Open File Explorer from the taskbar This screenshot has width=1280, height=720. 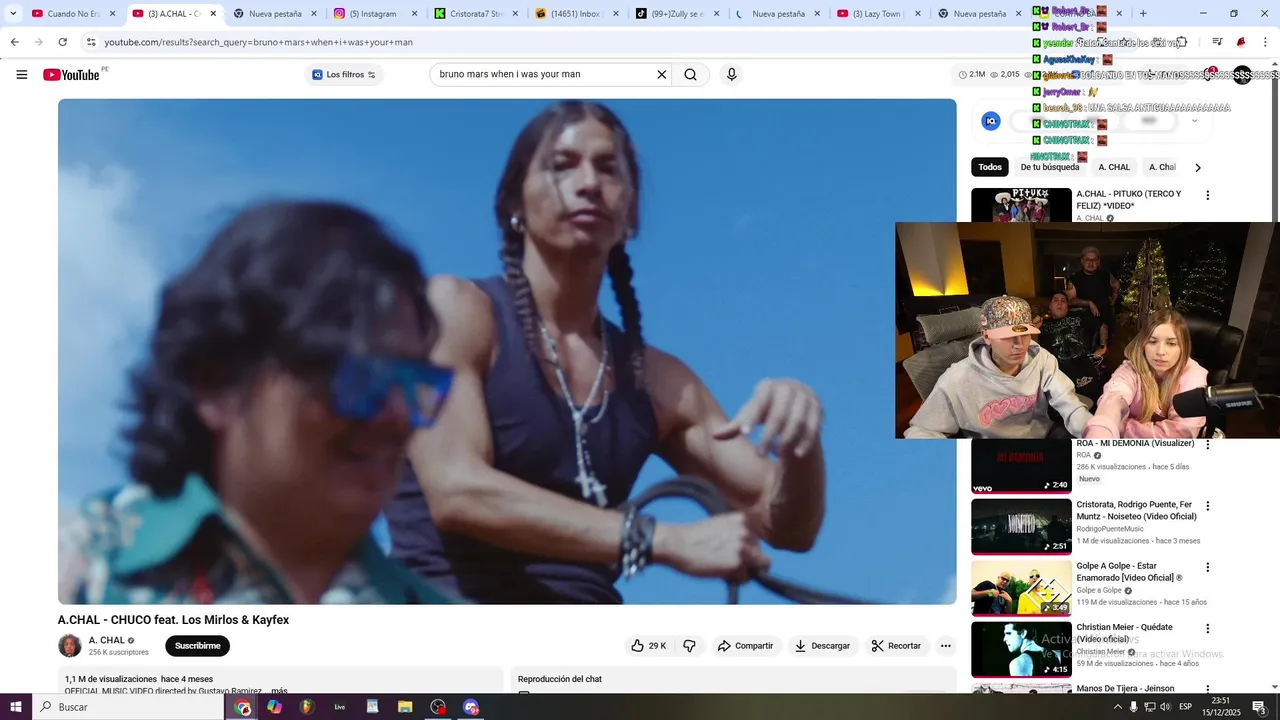(x=405, y=707)
